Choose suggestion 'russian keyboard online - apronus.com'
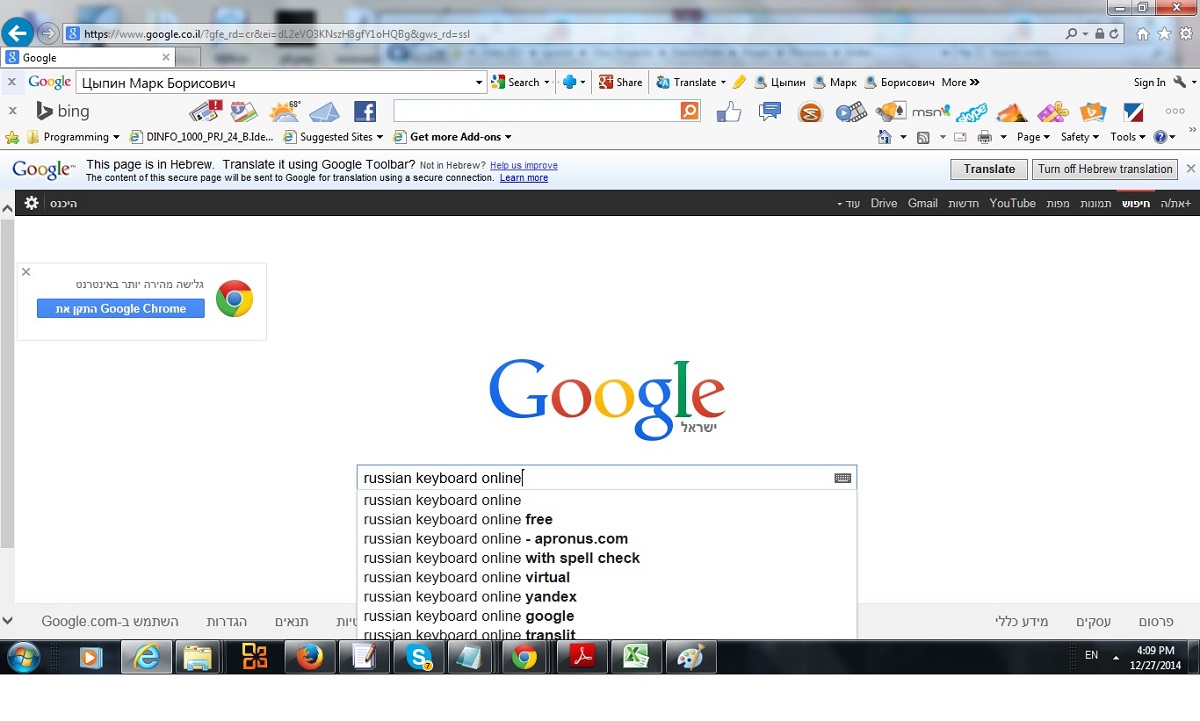 [607, 539]
